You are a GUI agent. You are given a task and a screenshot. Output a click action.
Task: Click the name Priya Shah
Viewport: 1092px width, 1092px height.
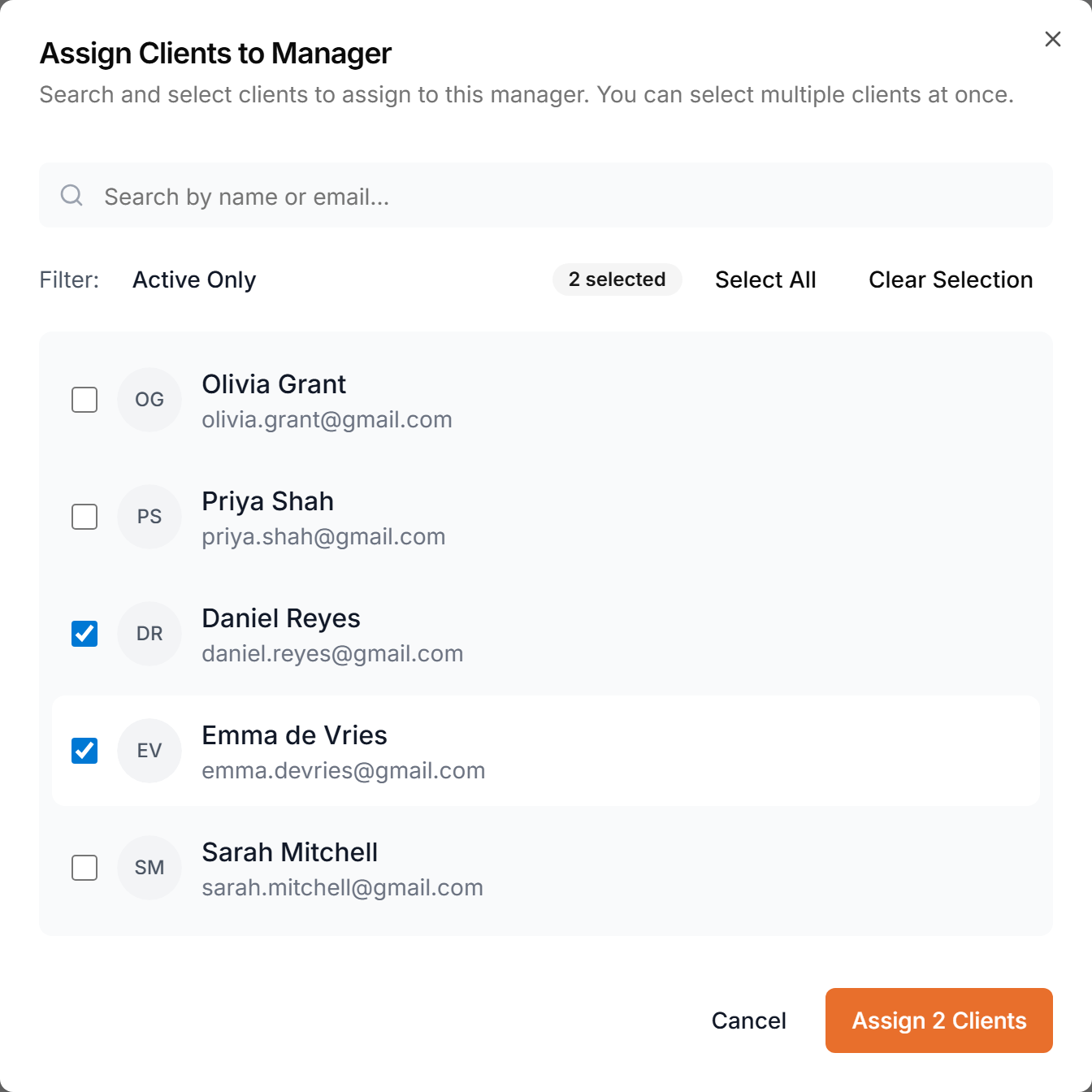click(x=267, y=501)
